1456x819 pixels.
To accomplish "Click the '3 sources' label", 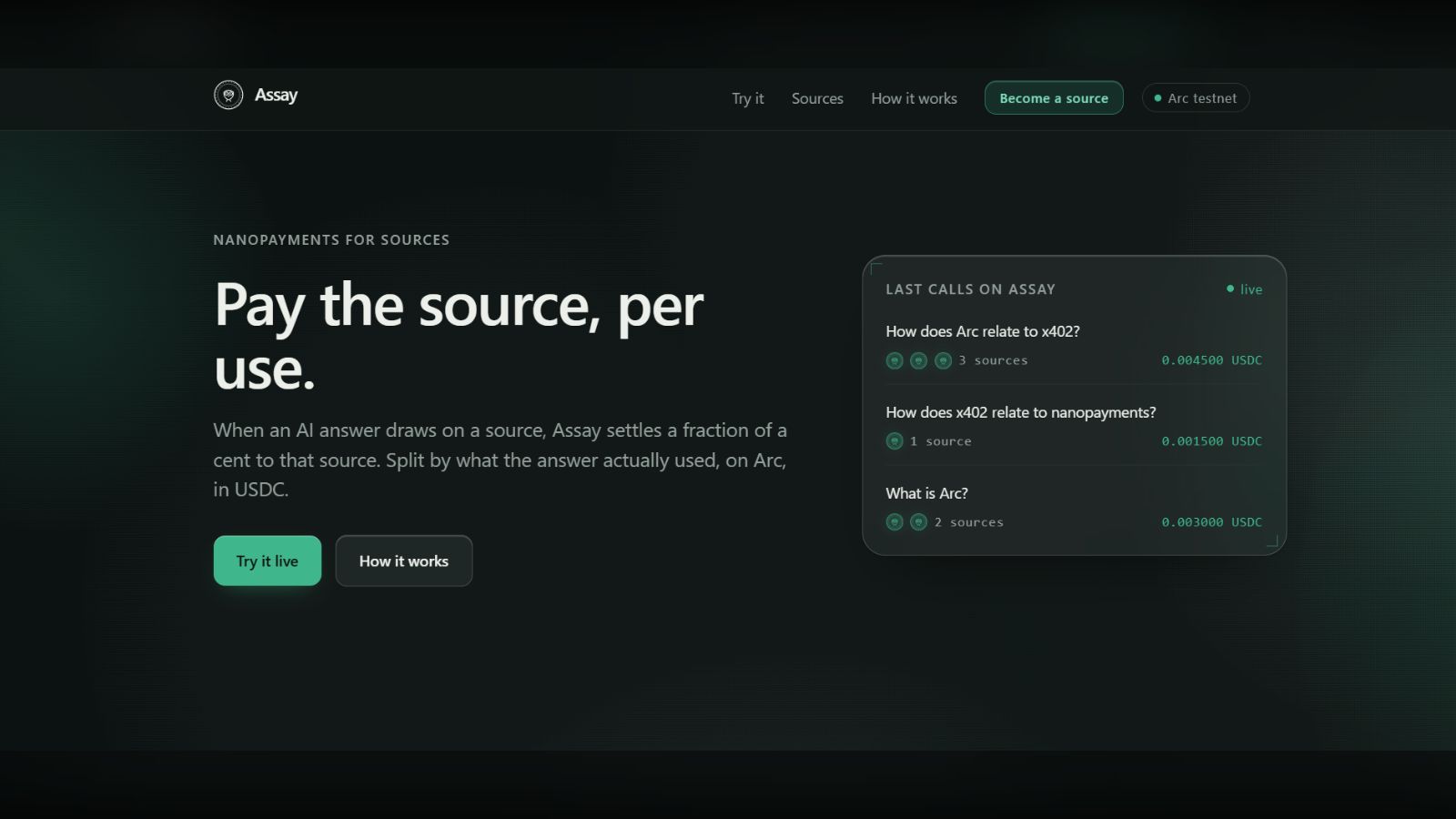I will point(993,360).
